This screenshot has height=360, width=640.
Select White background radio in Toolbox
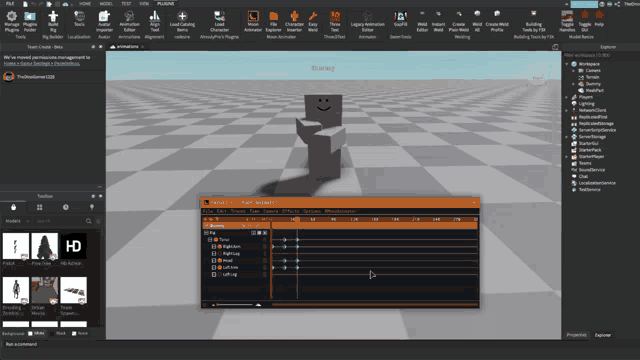pyautogui.click(x=30, y=333)
